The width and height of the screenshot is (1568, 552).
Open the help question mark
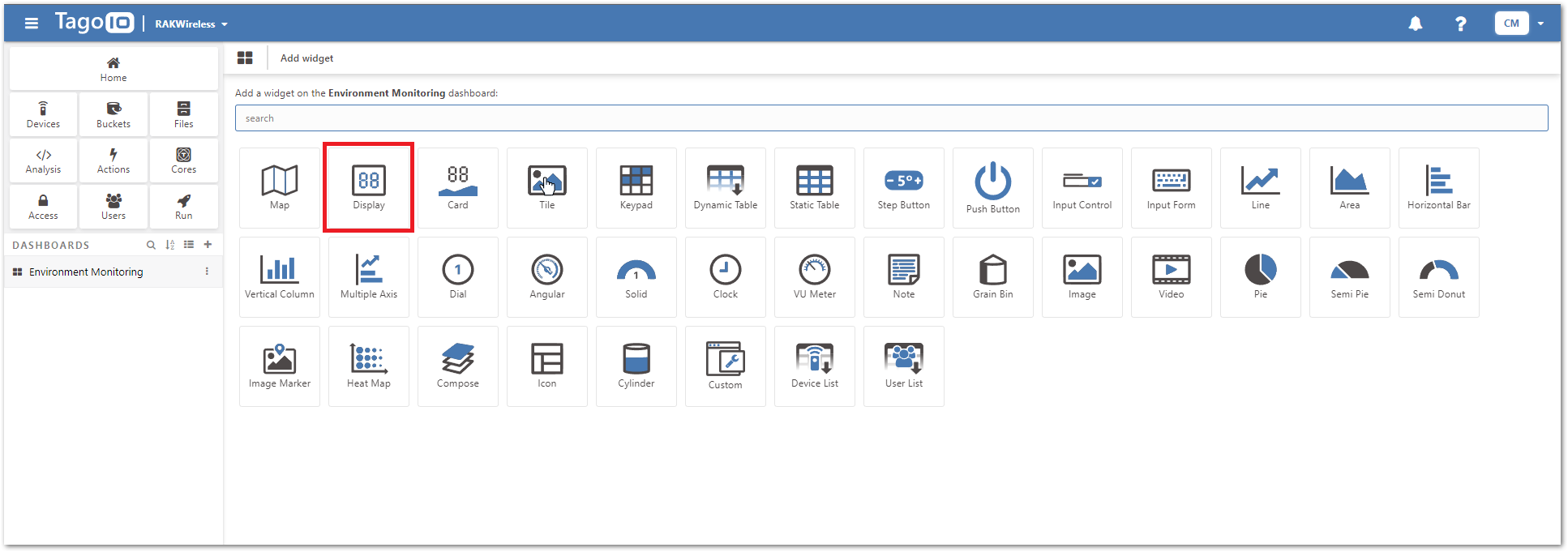coord(1460,24)
